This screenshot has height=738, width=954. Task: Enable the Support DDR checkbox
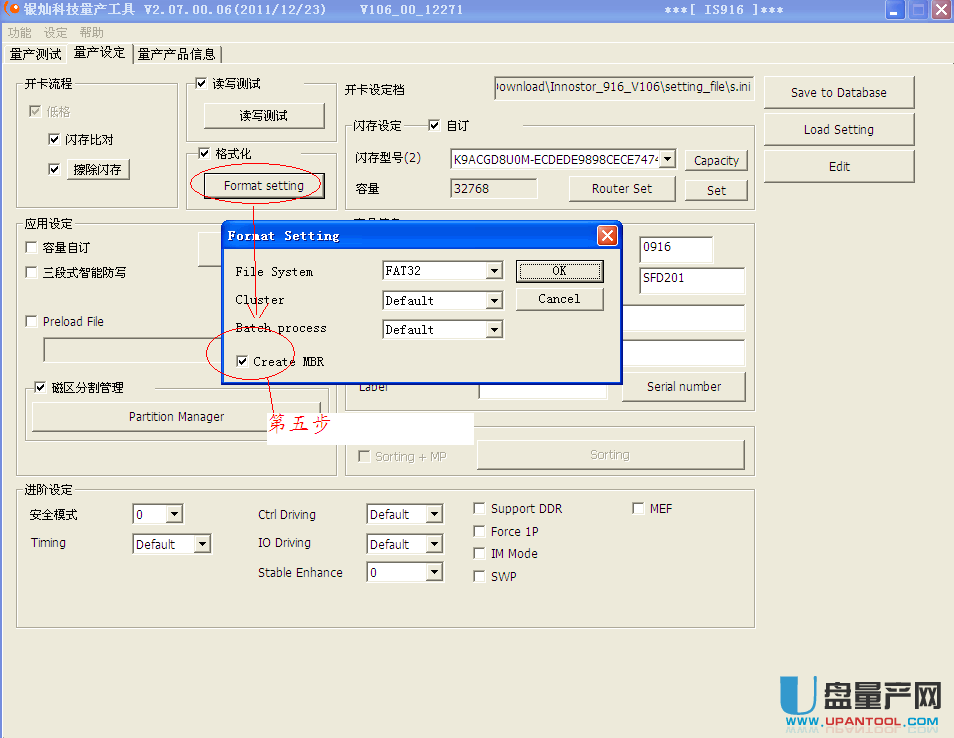[480, 509]
